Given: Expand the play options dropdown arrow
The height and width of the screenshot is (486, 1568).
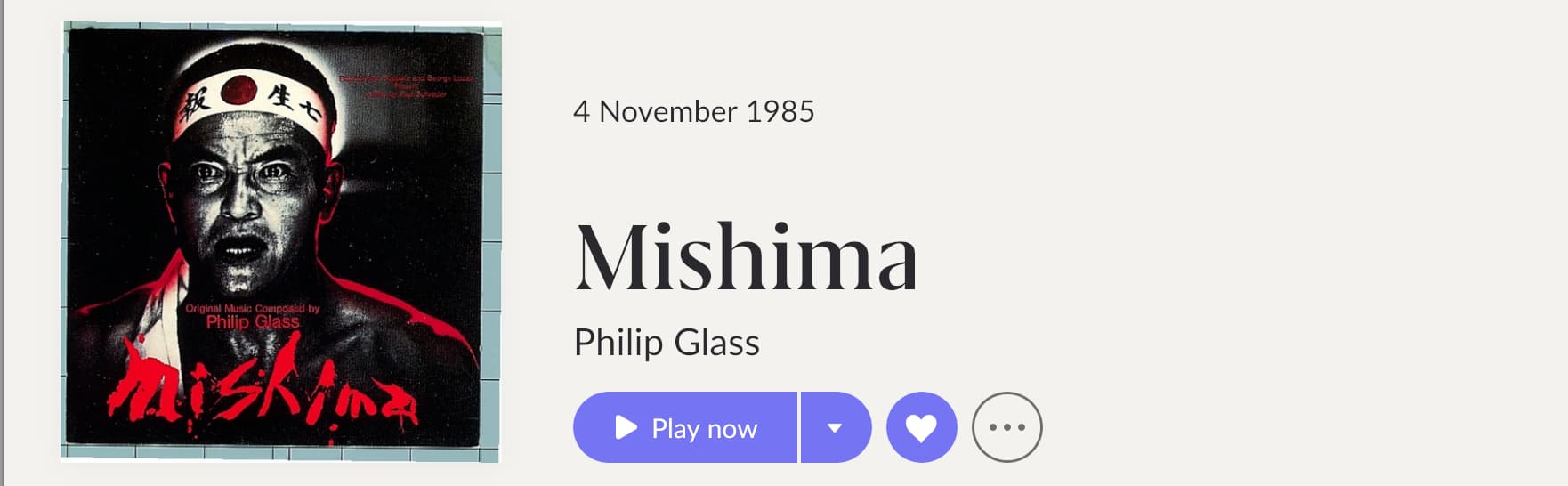Looking at the screenshot, I should [x=835, y=428].
